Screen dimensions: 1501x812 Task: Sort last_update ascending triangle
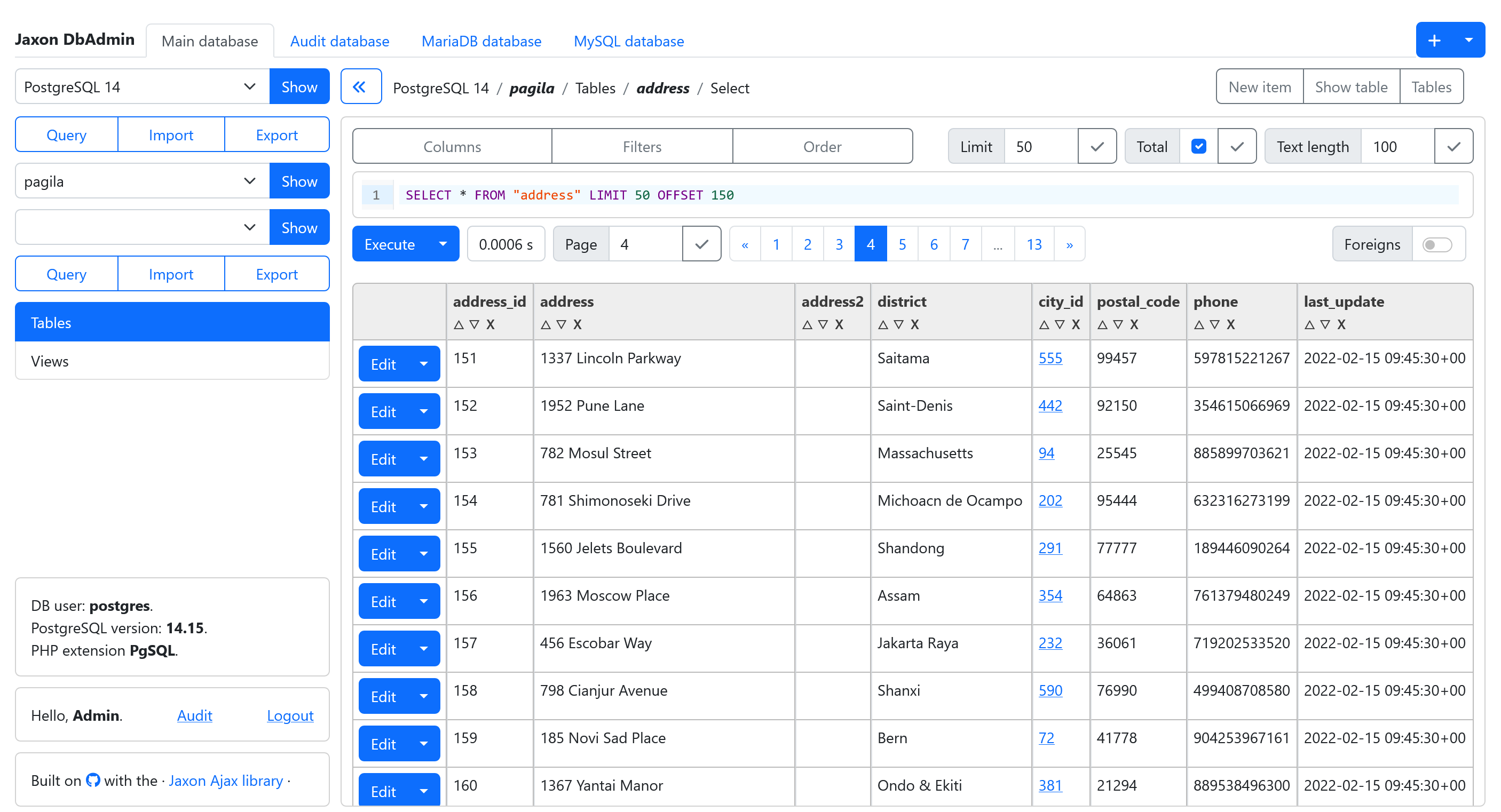[x=1309, y=324]
